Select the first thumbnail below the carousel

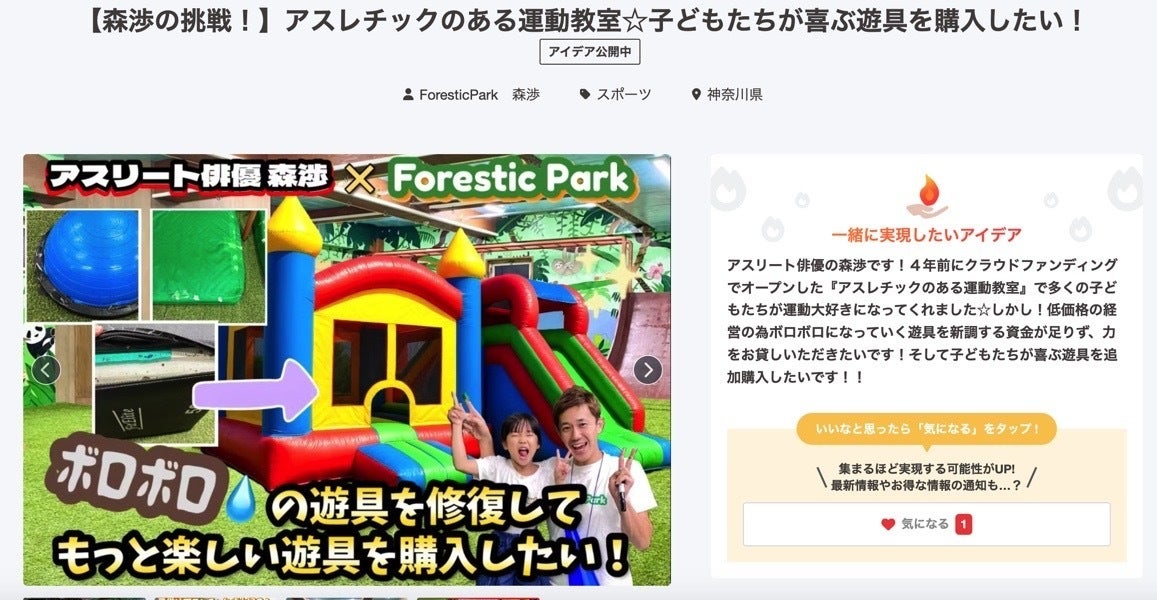[x=85, y=598]
